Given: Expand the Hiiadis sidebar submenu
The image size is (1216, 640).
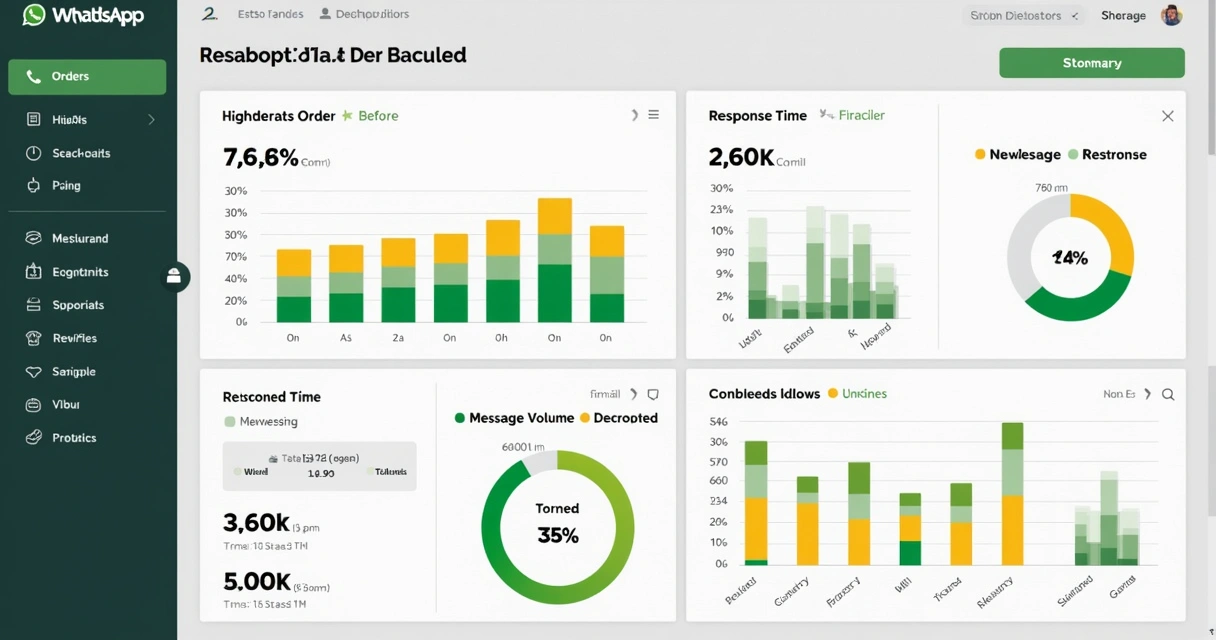Looking at the screenshot, I should (151, 120).
